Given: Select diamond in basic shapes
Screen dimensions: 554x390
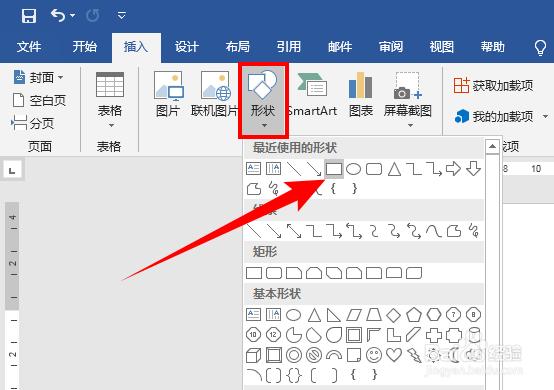Looking at the screenshot, I should pos(394,315).
